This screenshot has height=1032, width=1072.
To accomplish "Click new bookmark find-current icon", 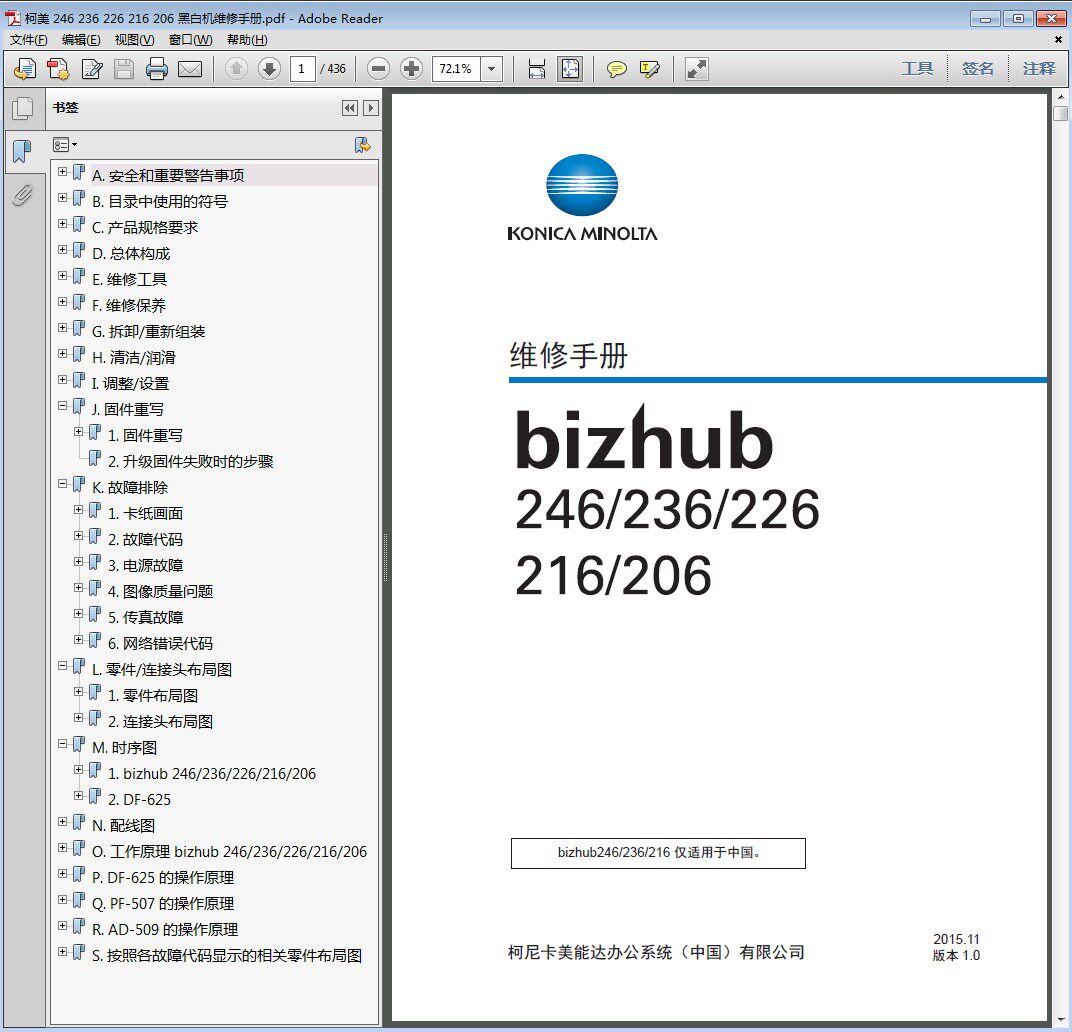I will tap(362, 145).
